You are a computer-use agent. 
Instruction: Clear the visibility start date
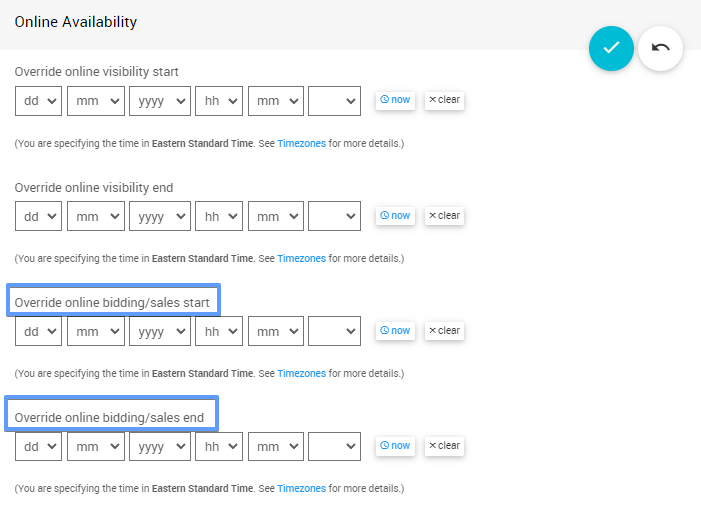(444, 100)
